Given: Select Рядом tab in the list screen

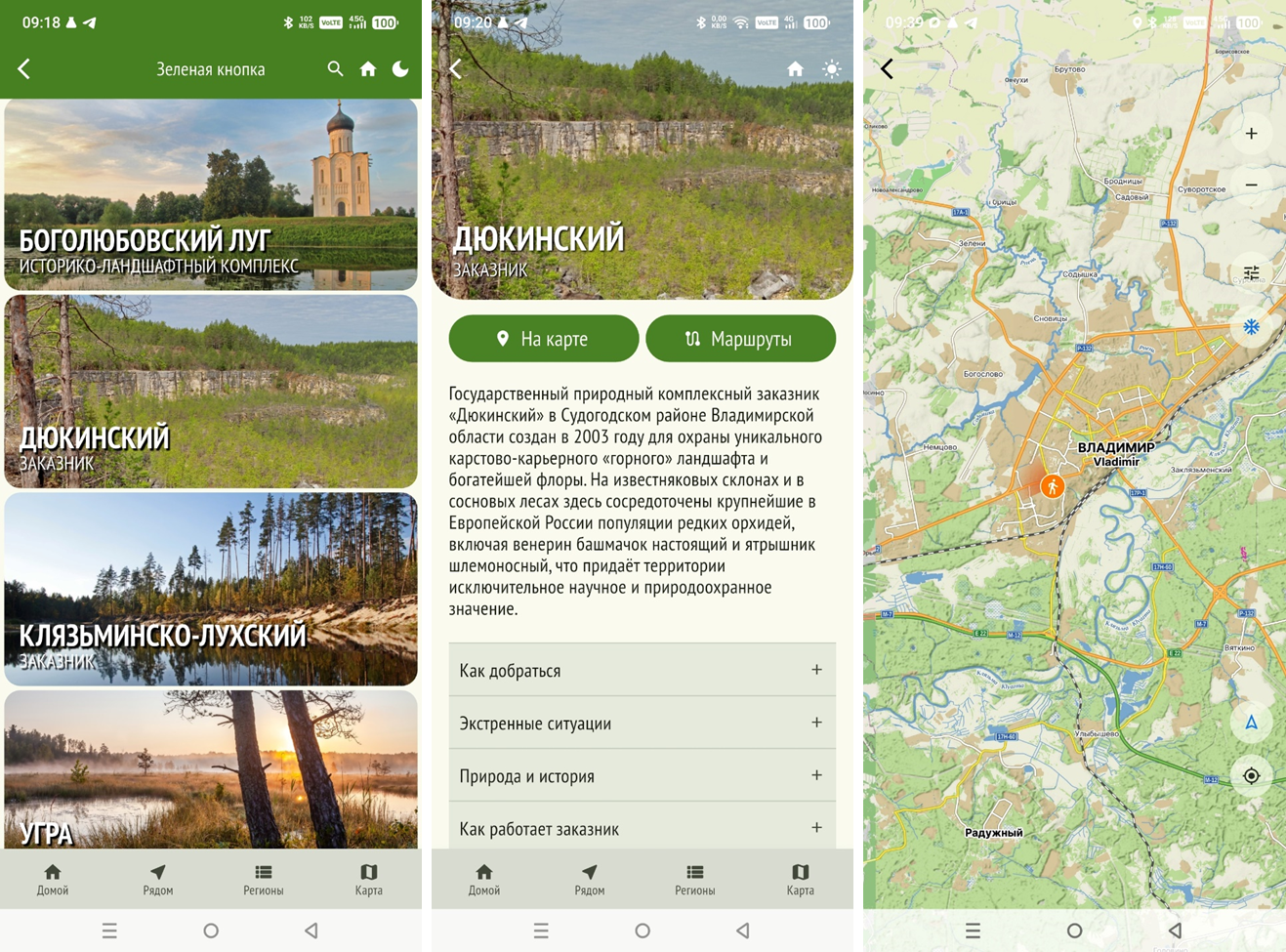Looking at the screenshot, I should (158, 879).
